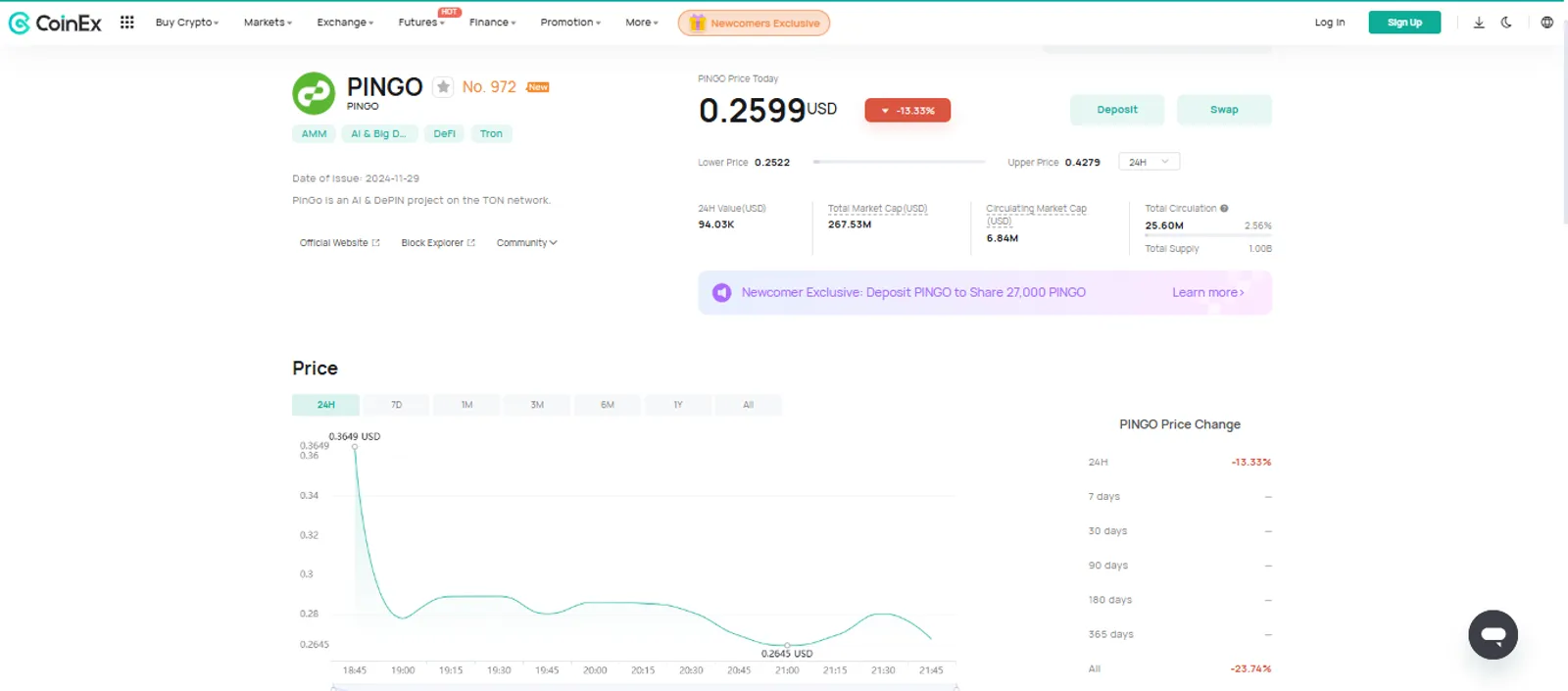Screen dimensions: 1568x691
Task: Click the AI & Big D... tag
Action: [378, 134]
